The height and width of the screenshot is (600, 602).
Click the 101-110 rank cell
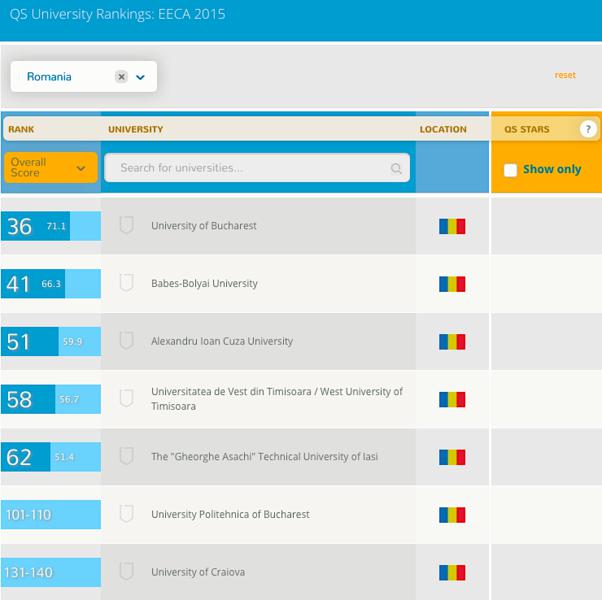51,514
